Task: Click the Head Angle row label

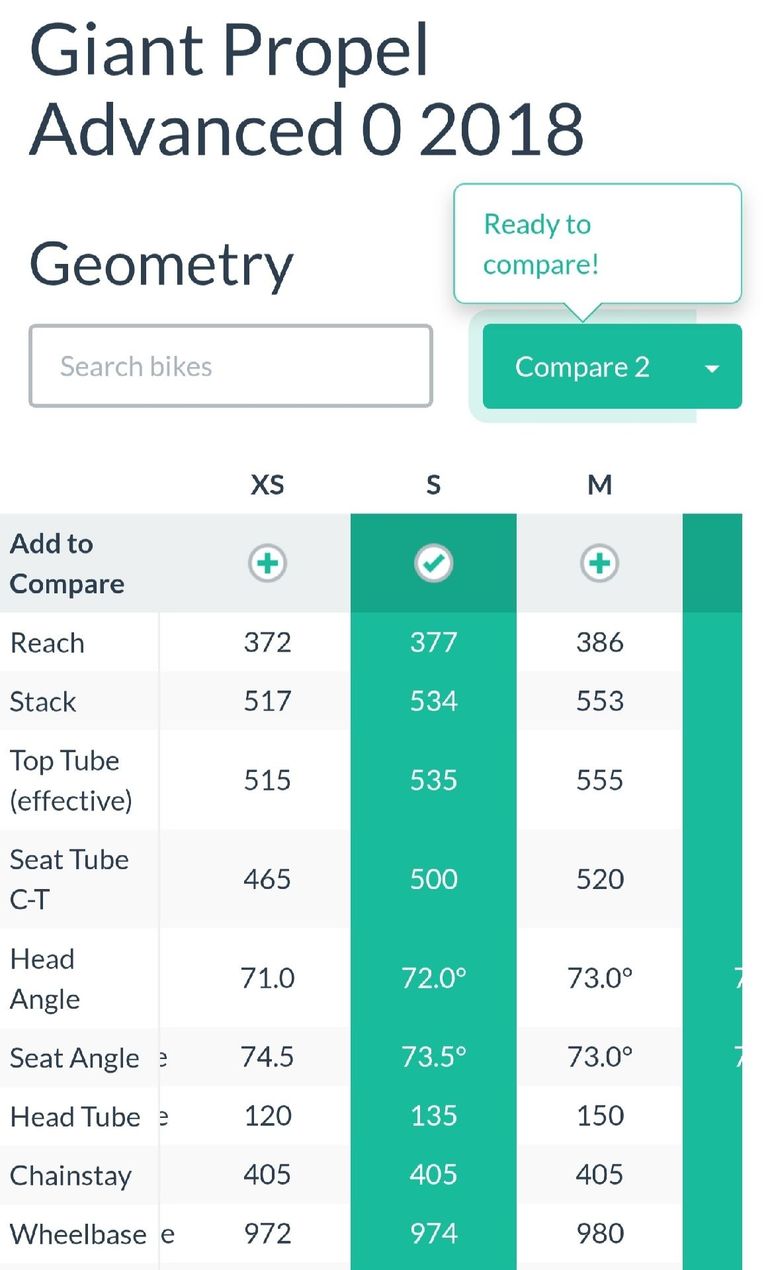Action: click(45, 979)
